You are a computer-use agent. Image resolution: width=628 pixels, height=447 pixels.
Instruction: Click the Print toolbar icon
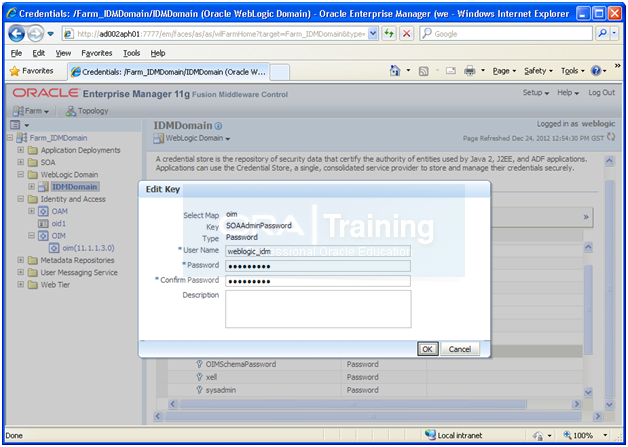coord(469,71)
